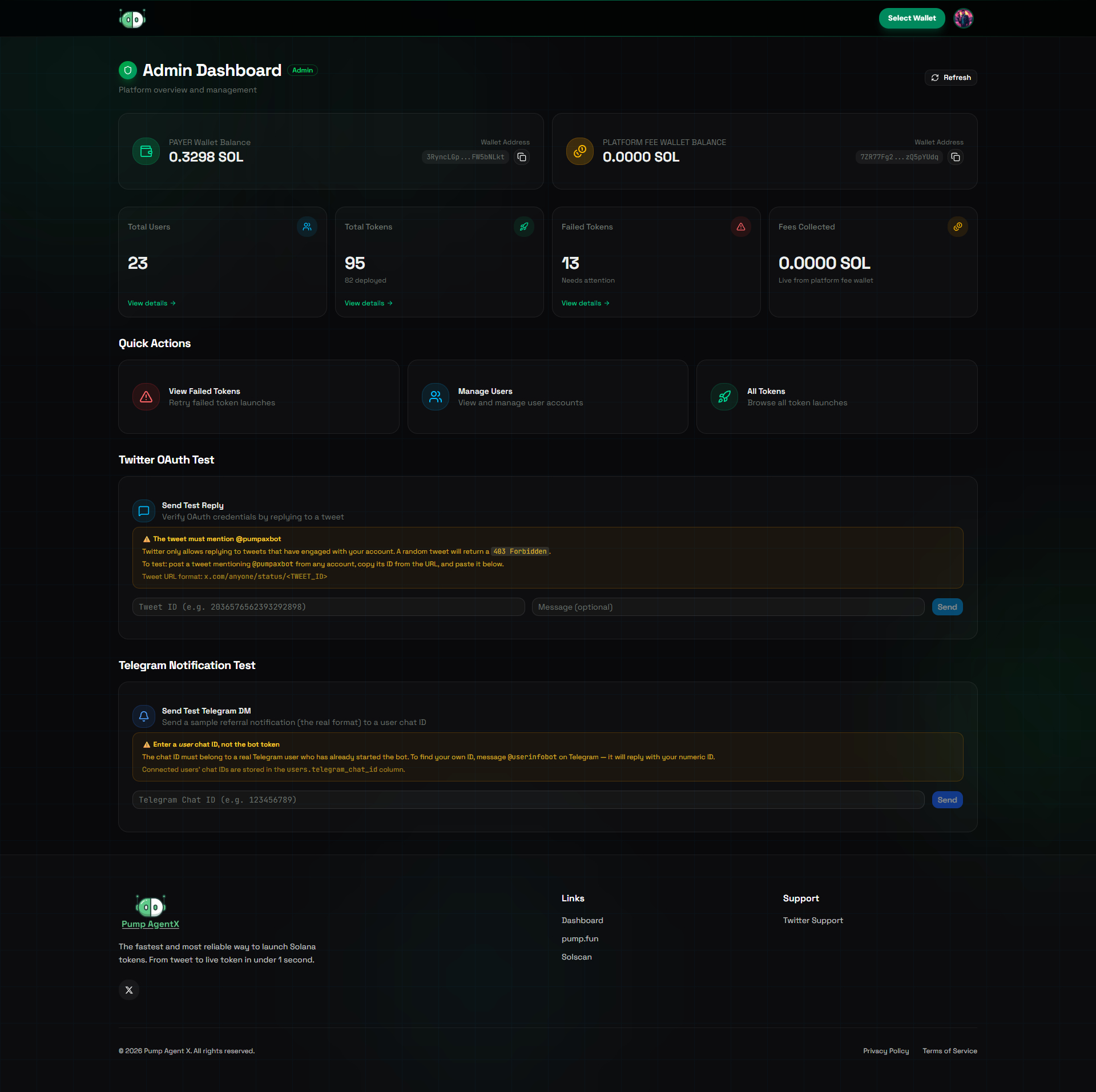
Task: Open the All Tokens quick action
Action: [x=837, y=397]
